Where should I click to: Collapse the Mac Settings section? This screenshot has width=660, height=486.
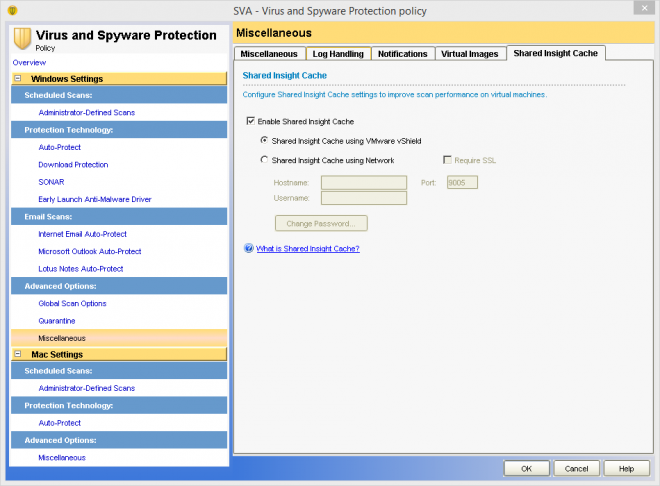[x=18, y=354]
